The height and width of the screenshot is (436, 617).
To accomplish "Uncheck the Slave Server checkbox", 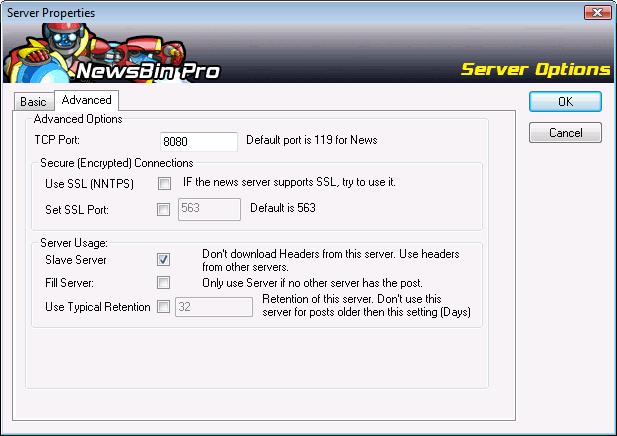I will 164,259.
